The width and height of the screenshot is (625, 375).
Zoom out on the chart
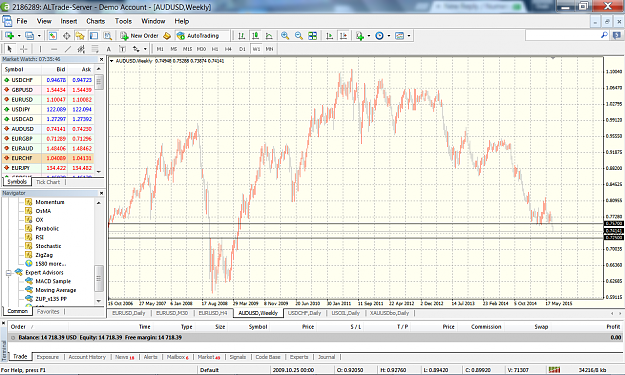pyautogui.click(x=299, y=36)
